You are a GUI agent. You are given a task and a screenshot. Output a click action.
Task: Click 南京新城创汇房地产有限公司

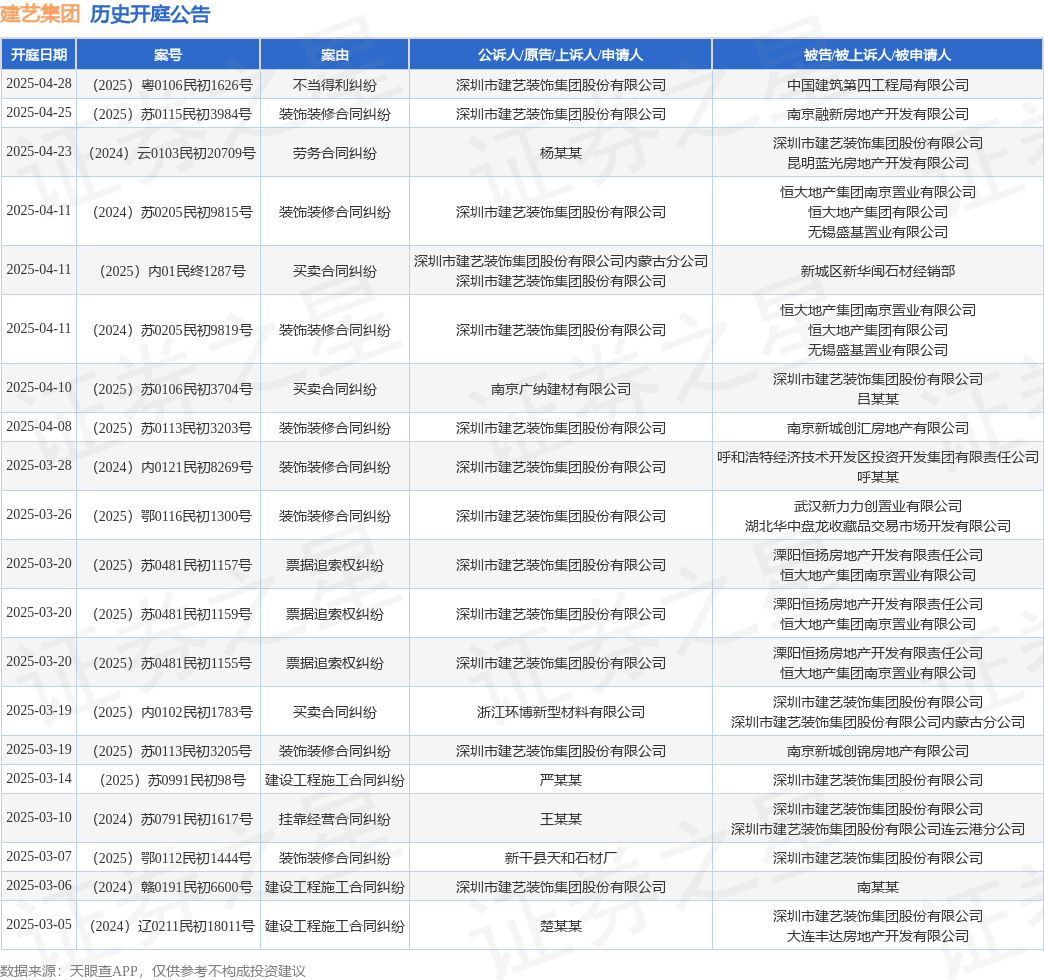(878, 428)
